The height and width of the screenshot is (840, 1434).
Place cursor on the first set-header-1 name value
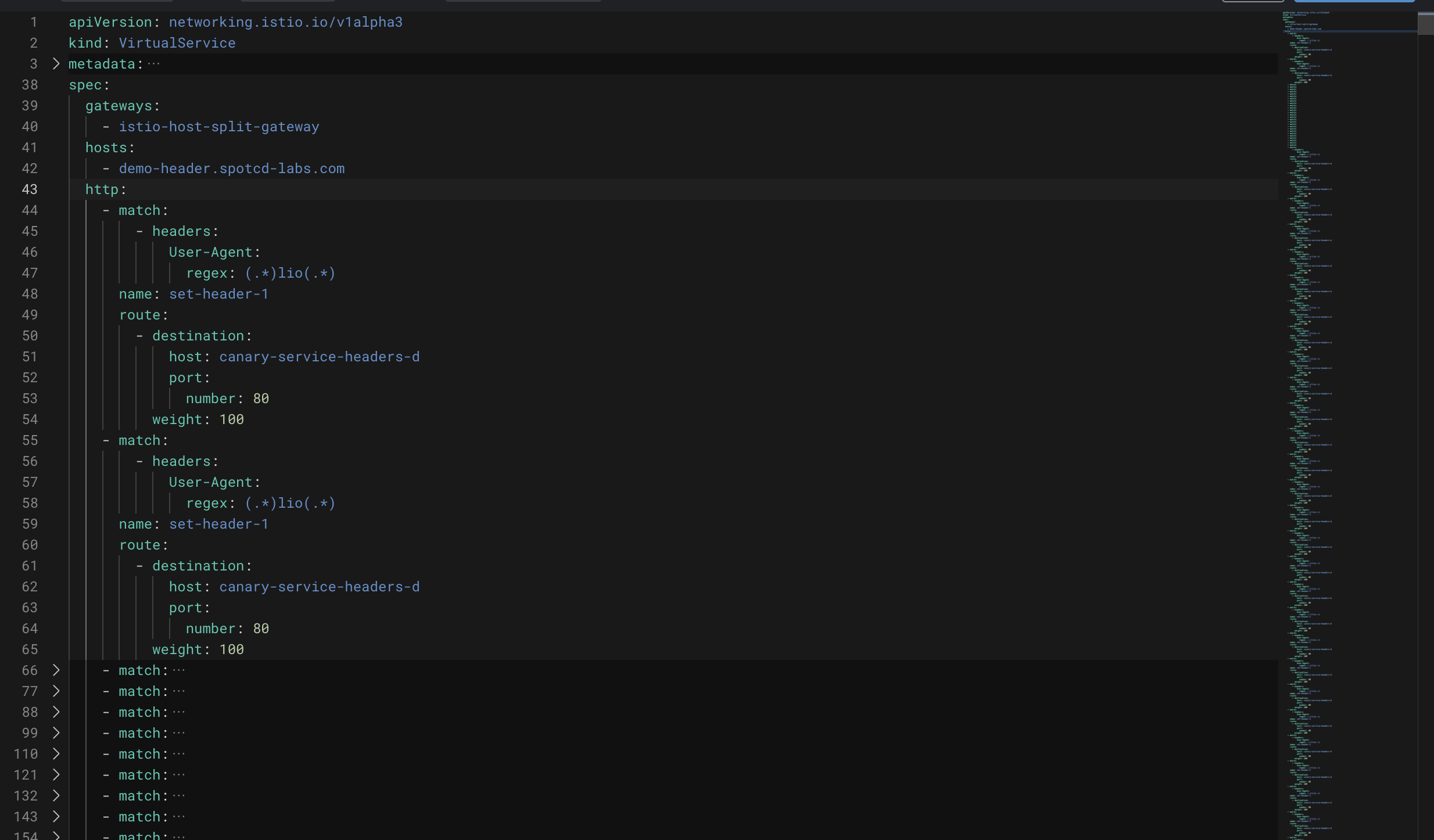pos(218,294)
